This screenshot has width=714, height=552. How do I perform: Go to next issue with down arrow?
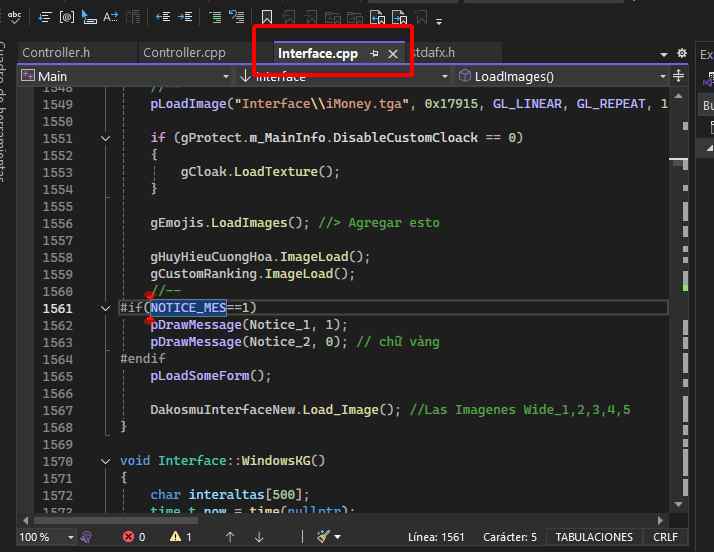[x=259, y=537]
